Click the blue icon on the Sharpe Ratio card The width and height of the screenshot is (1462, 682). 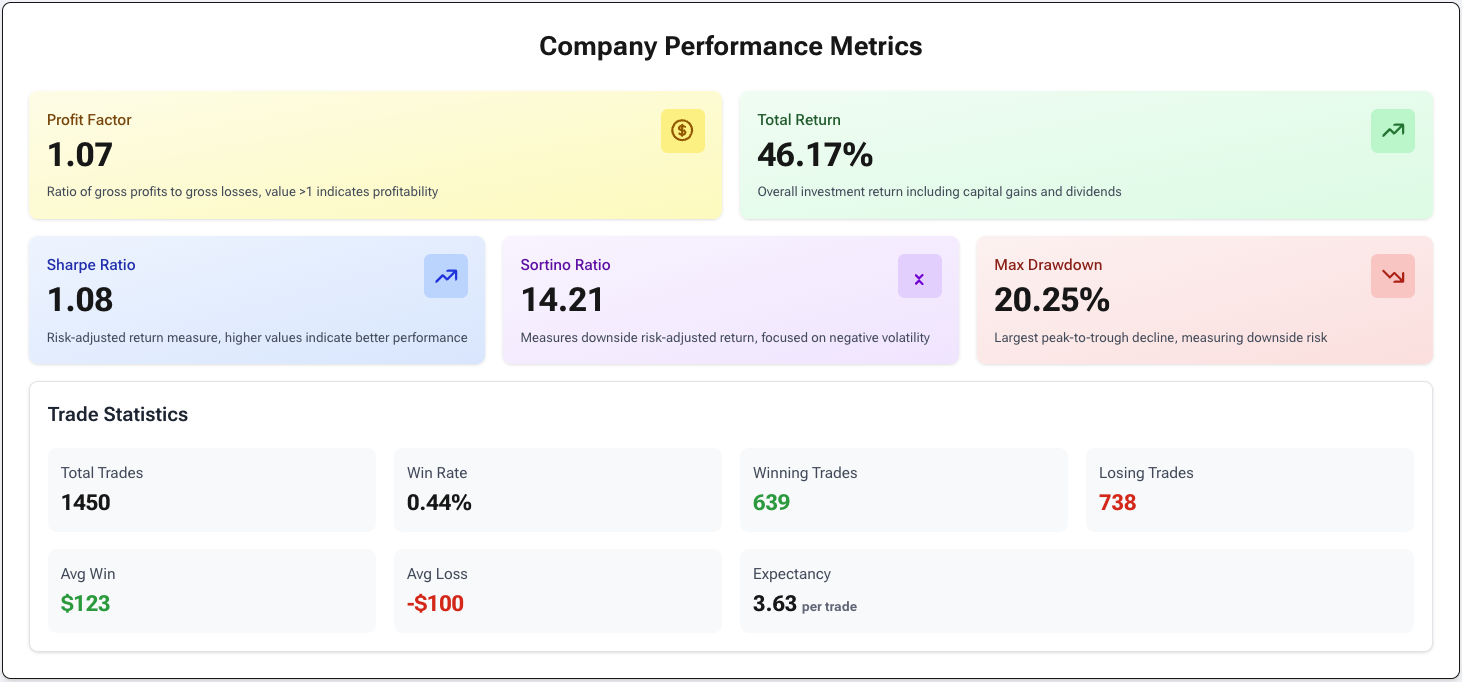click(446, 276)
